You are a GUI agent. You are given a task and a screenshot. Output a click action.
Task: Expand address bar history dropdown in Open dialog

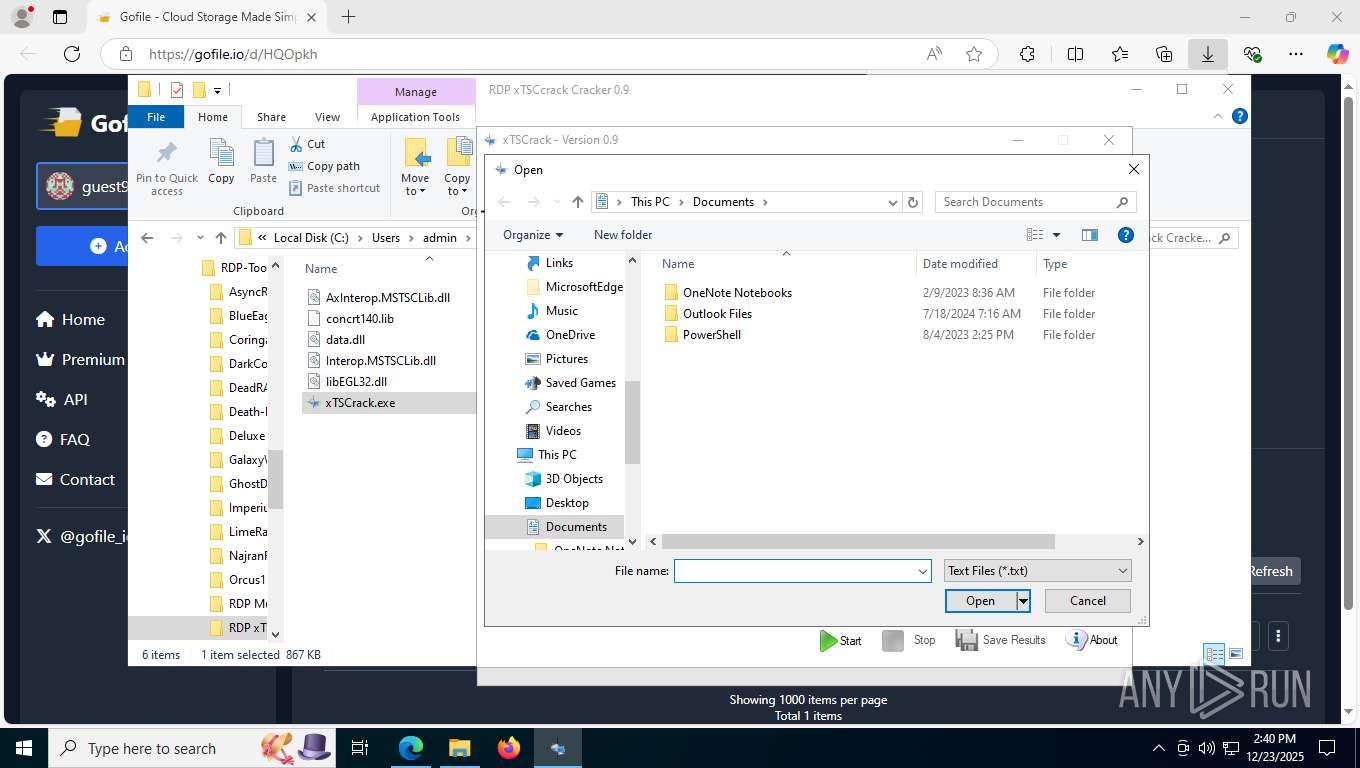pyautogui.click(x=893, y=202)
